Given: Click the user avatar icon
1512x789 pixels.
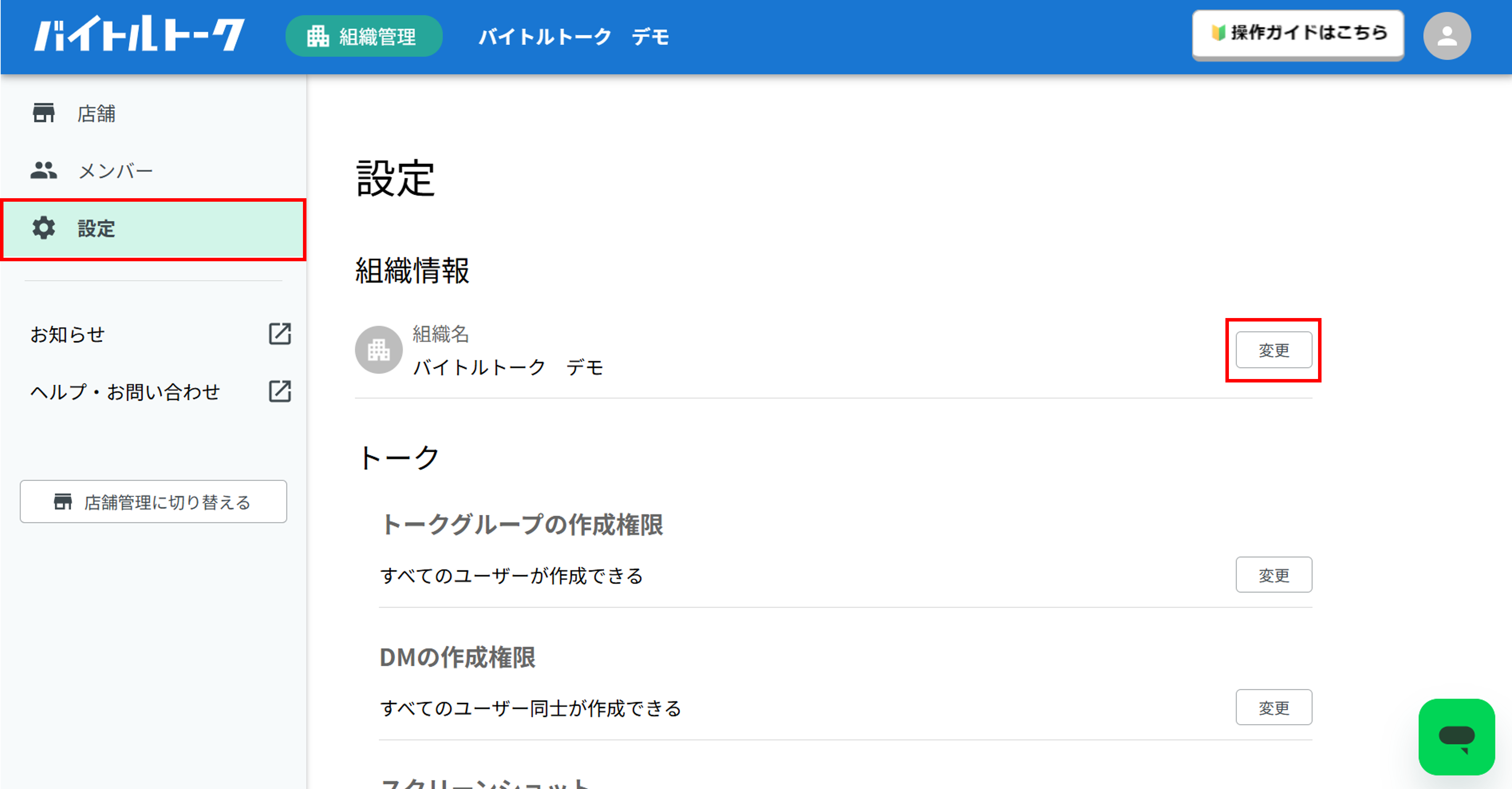Looking at the screenshot, I should [x=1447, y=36].
